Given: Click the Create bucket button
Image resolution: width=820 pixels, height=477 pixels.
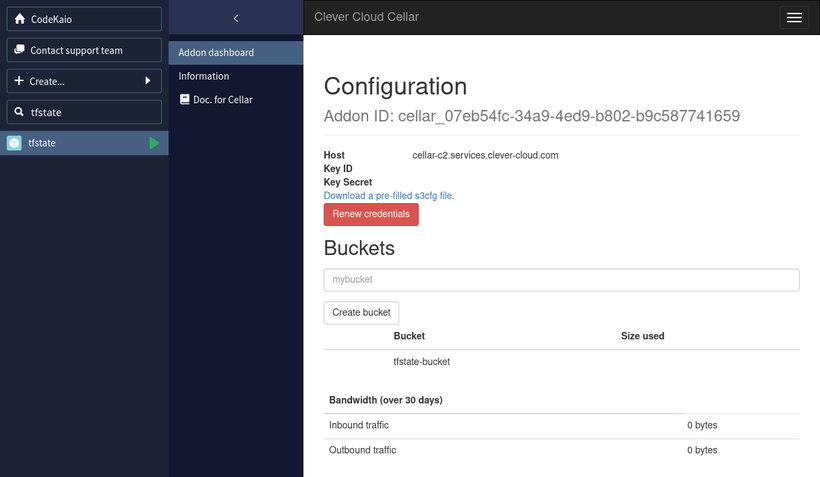Looking at the screenshot, I should pyautogui.click(x=361, y=312).
